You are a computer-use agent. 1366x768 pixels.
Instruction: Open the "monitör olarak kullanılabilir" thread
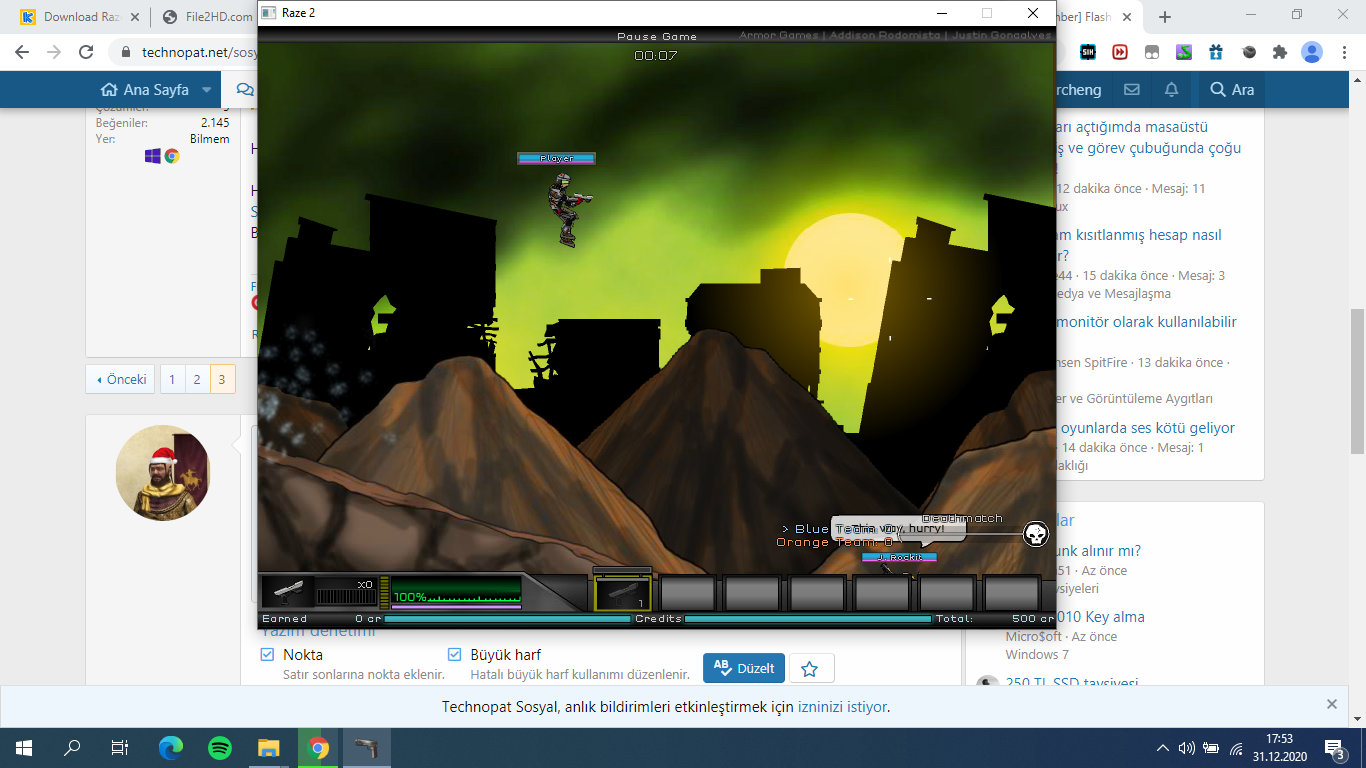(x=1148, y=322)
